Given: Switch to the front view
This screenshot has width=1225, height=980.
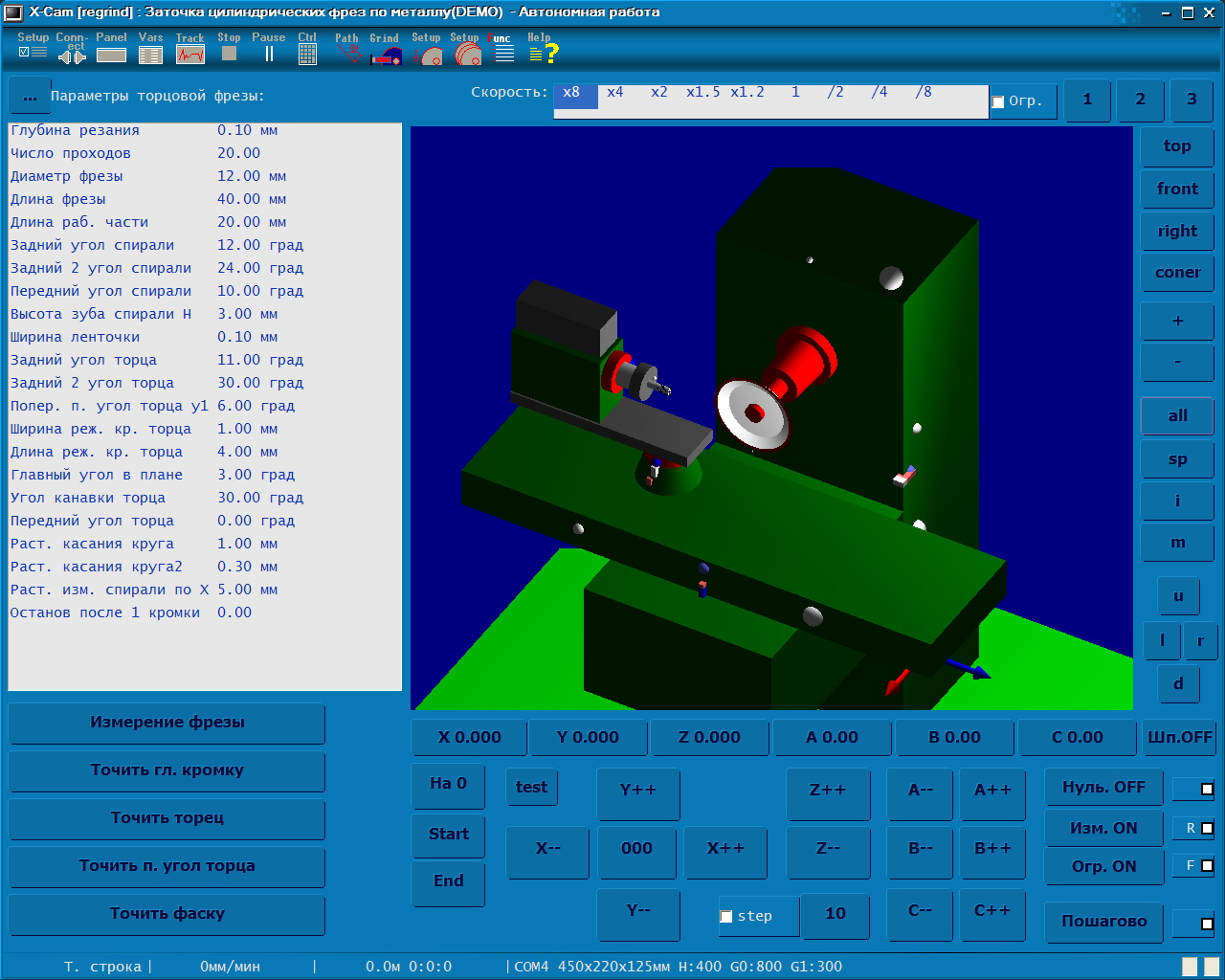Looking at the screenshot, I should click(x=1177, y=189).
